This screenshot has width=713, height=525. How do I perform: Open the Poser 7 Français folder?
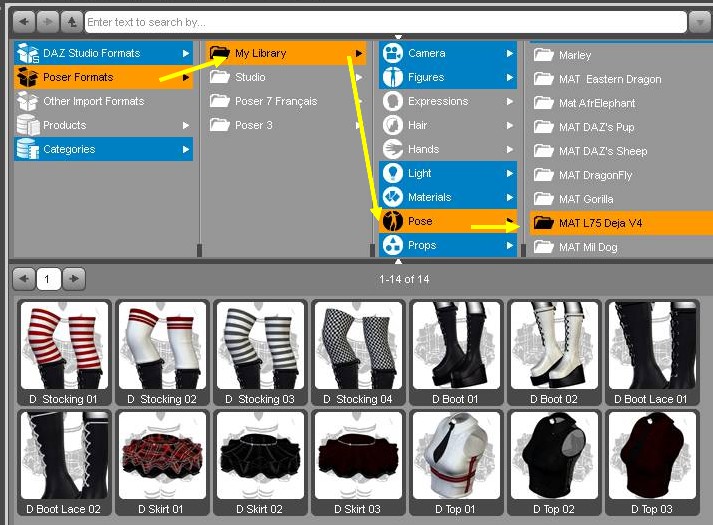tap(285, 101)
